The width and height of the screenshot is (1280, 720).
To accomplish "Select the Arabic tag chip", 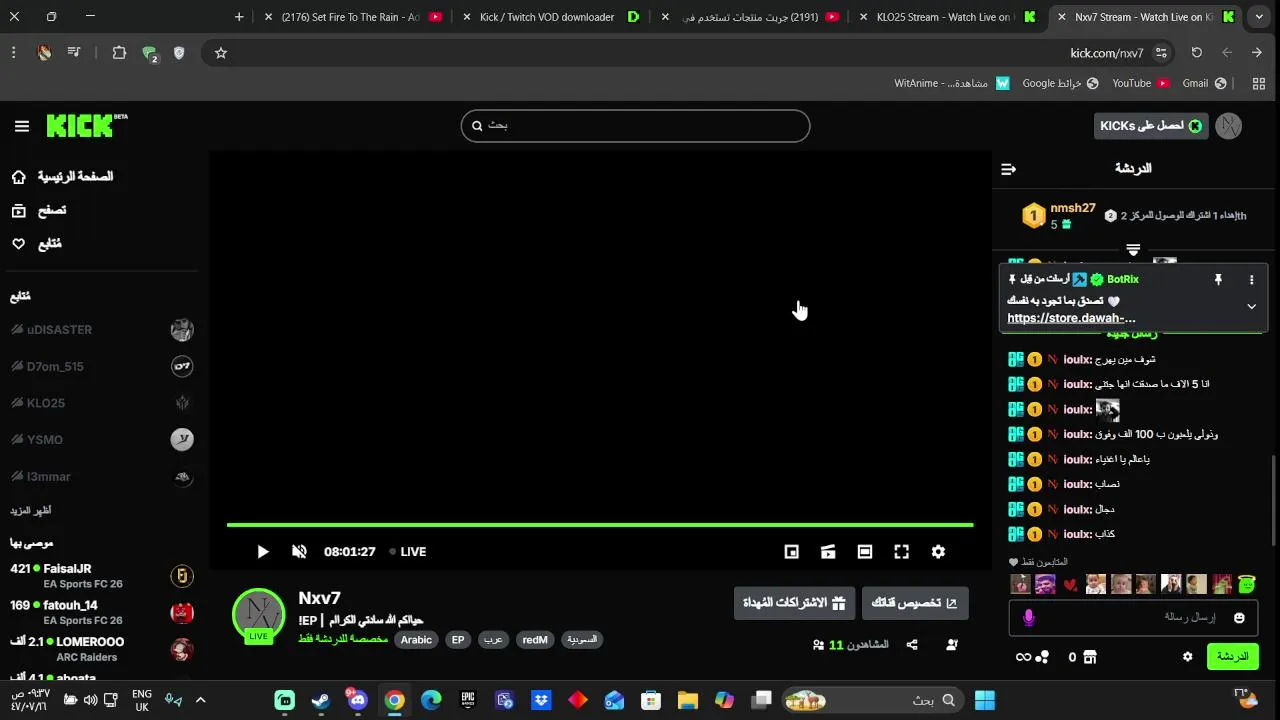I will [417, 640].
